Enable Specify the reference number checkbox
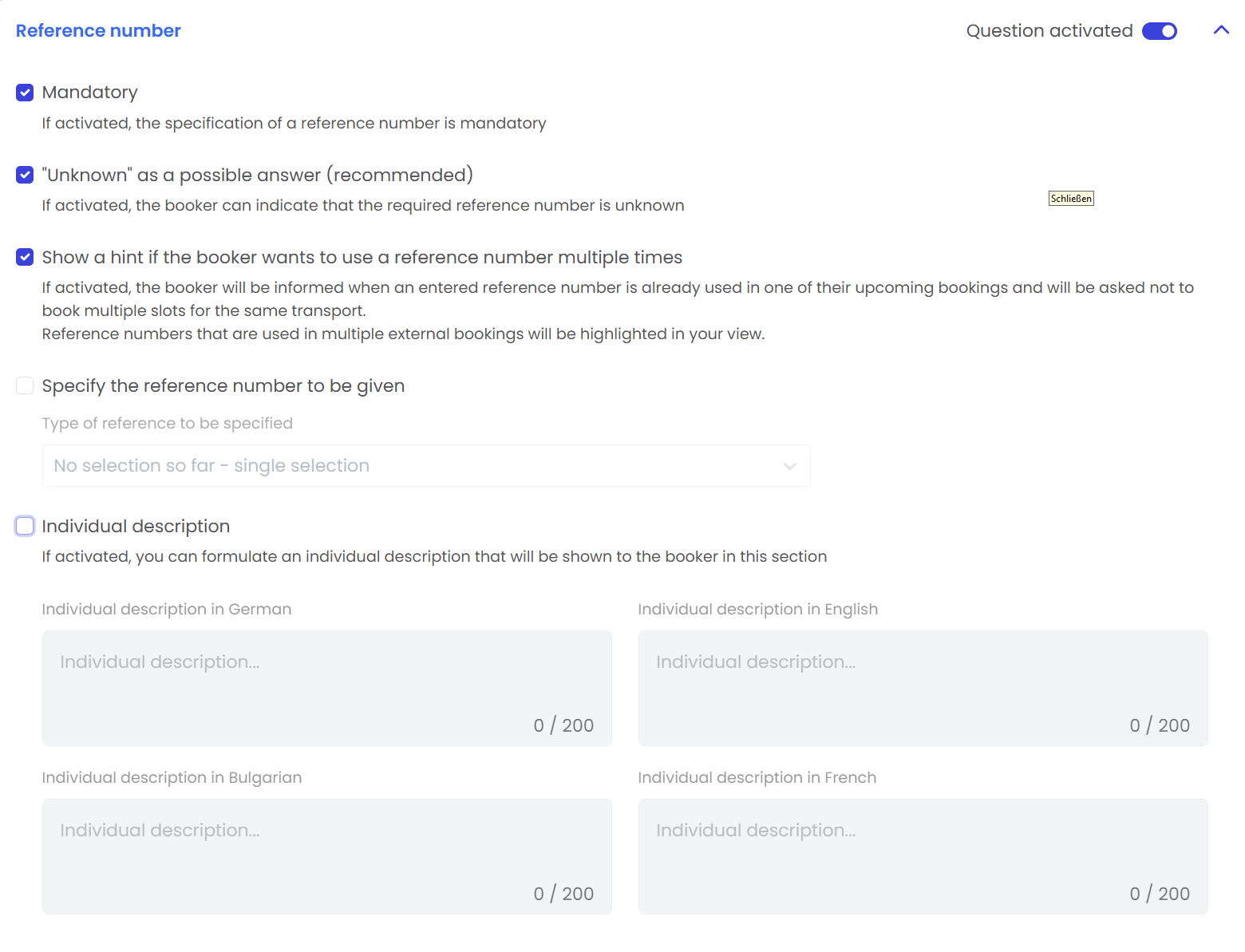 [26, 386]
